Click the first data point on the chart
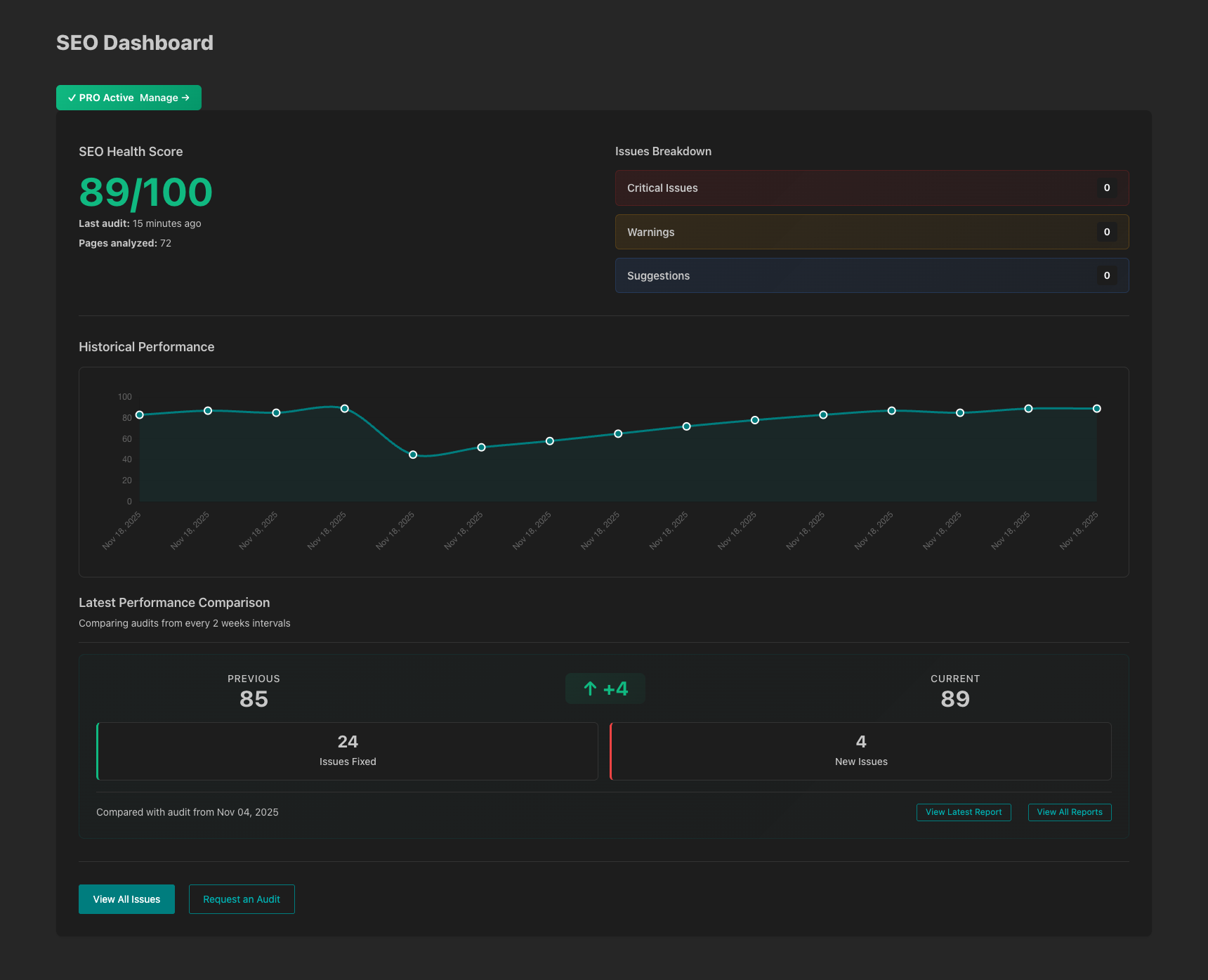Viewport: 1208px width, 980px height. point(139,414)
